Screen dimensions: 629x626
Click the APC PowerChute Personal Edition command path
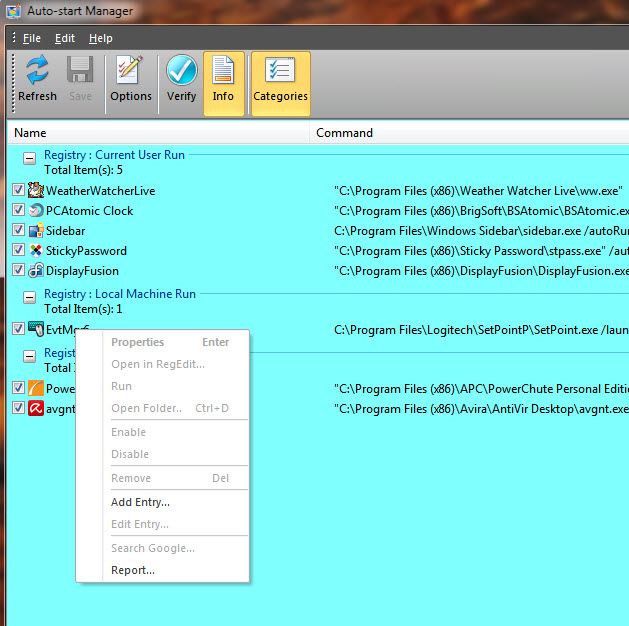coord(481,389)
